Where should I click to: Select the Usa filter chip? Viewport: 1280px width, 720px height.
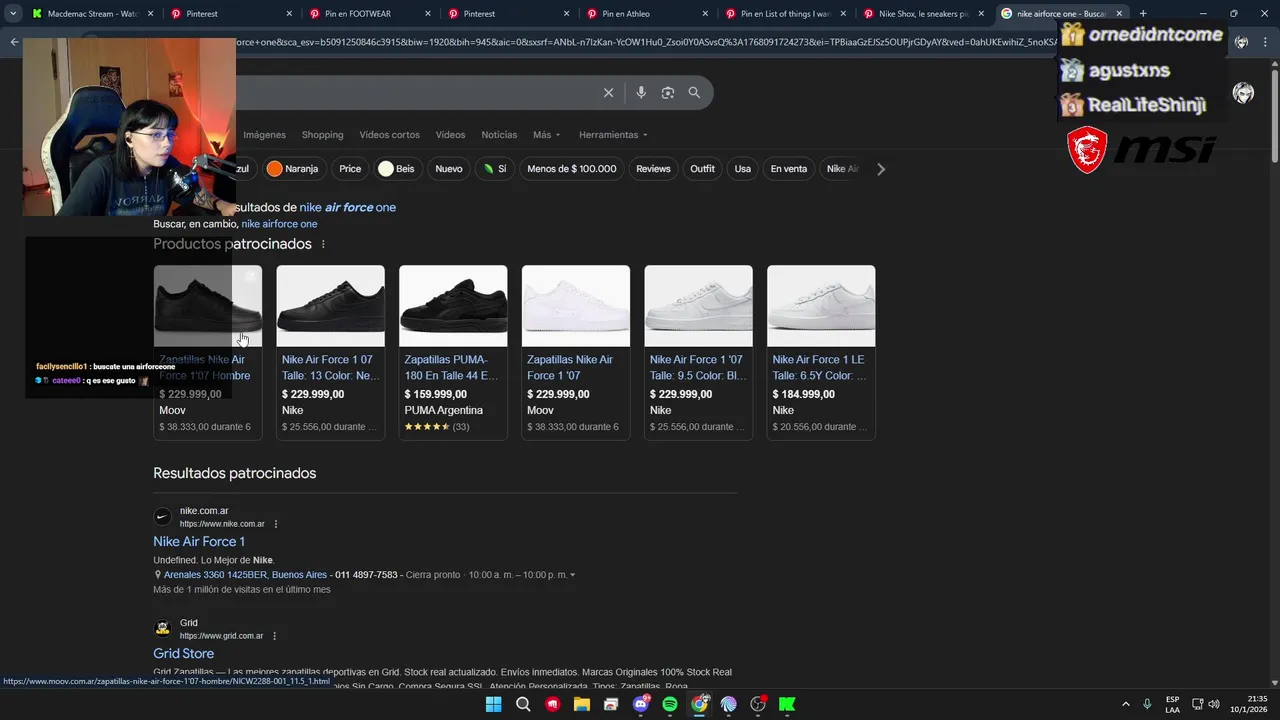742,169
